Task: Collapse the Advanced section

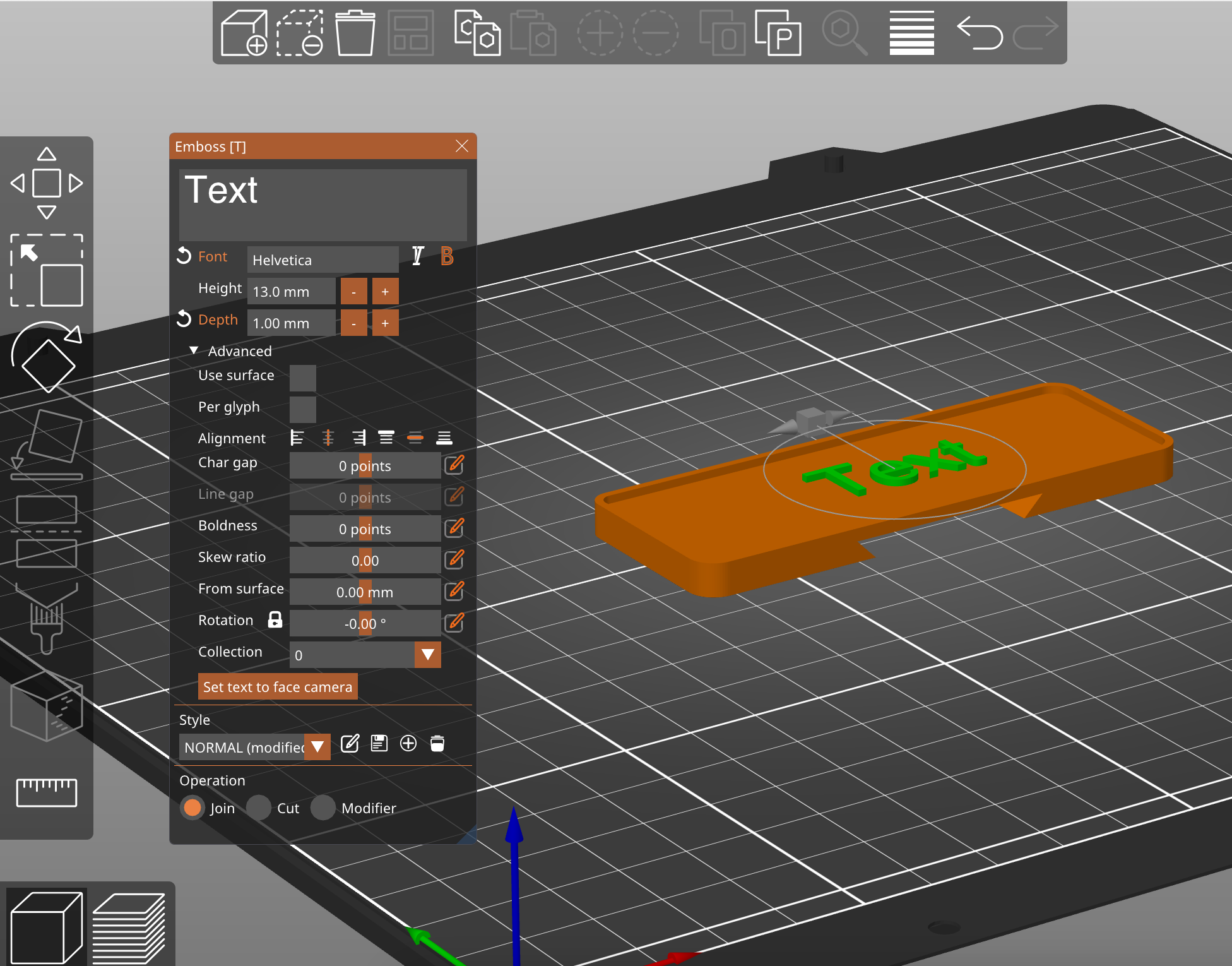Action: coord(194,350)
